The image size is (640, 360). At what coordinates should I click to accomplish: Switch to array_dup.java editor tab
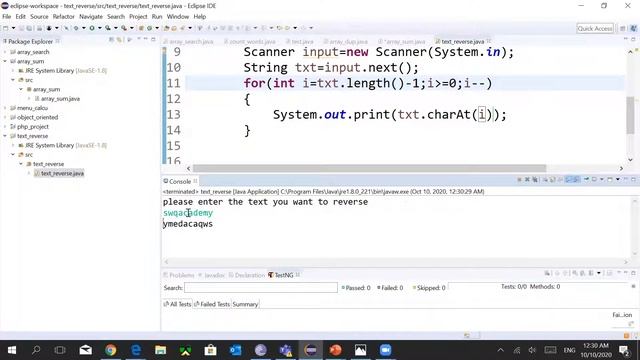pyautogui.click(x=346, y=42)
